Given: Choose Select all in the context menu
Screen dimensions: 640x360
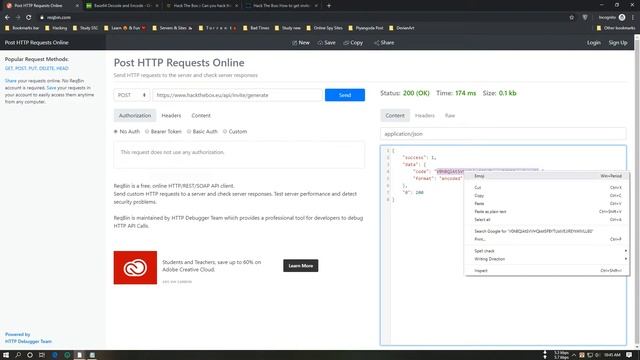Looking at the screenshot, I should click(547, 220).
